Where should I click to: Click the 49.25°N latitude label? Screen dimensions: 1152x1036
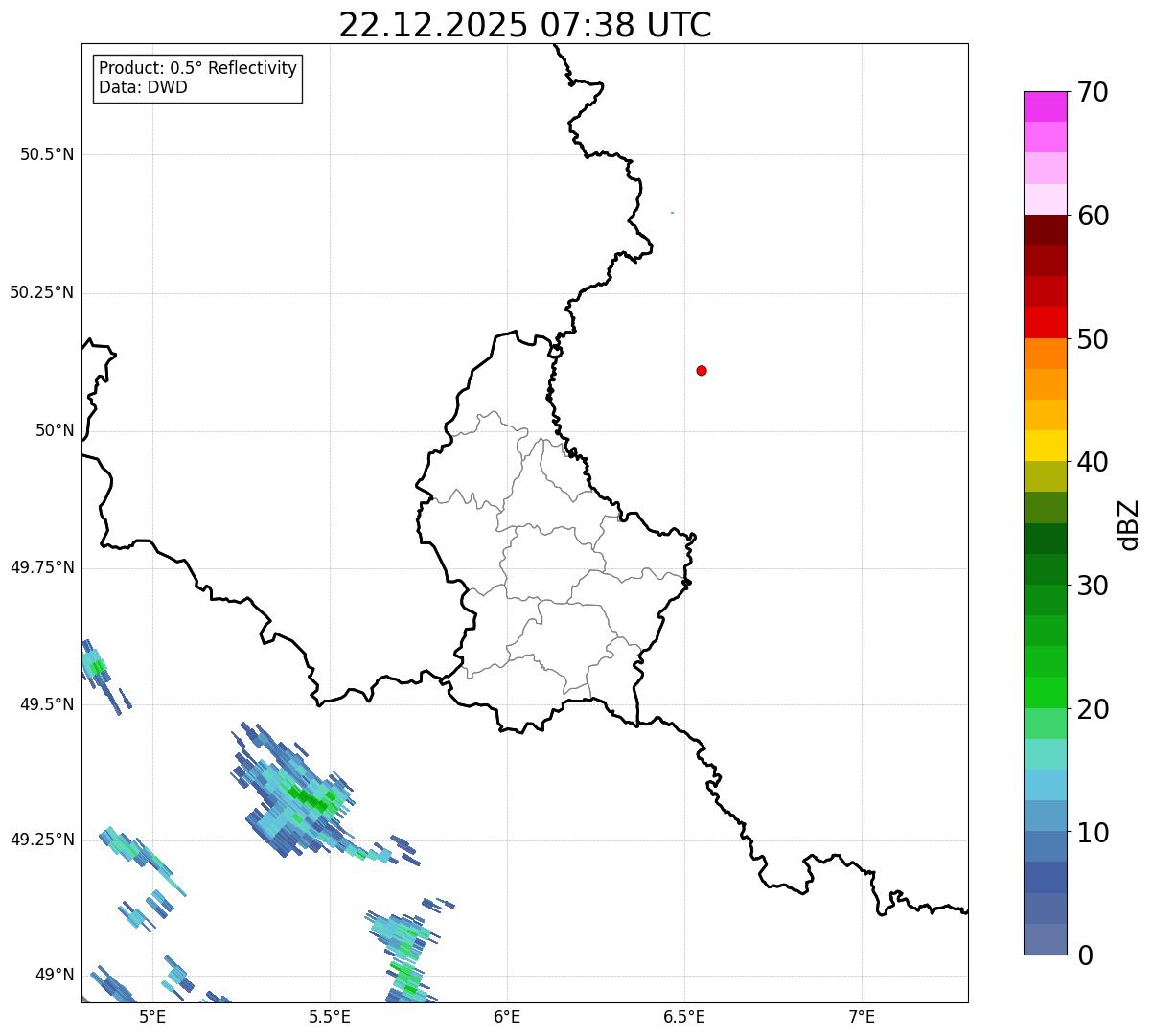pos(41,840)
